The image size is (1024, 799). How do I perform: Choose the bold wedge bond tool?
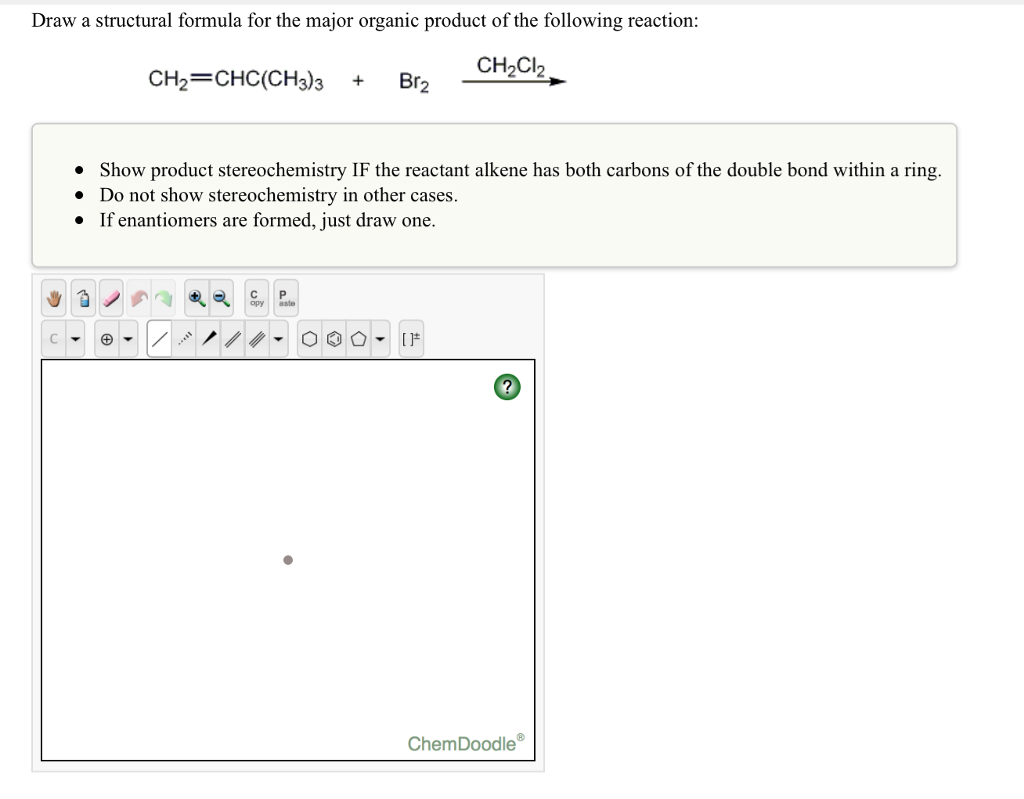pyautogui.click(x=209, y=338)
